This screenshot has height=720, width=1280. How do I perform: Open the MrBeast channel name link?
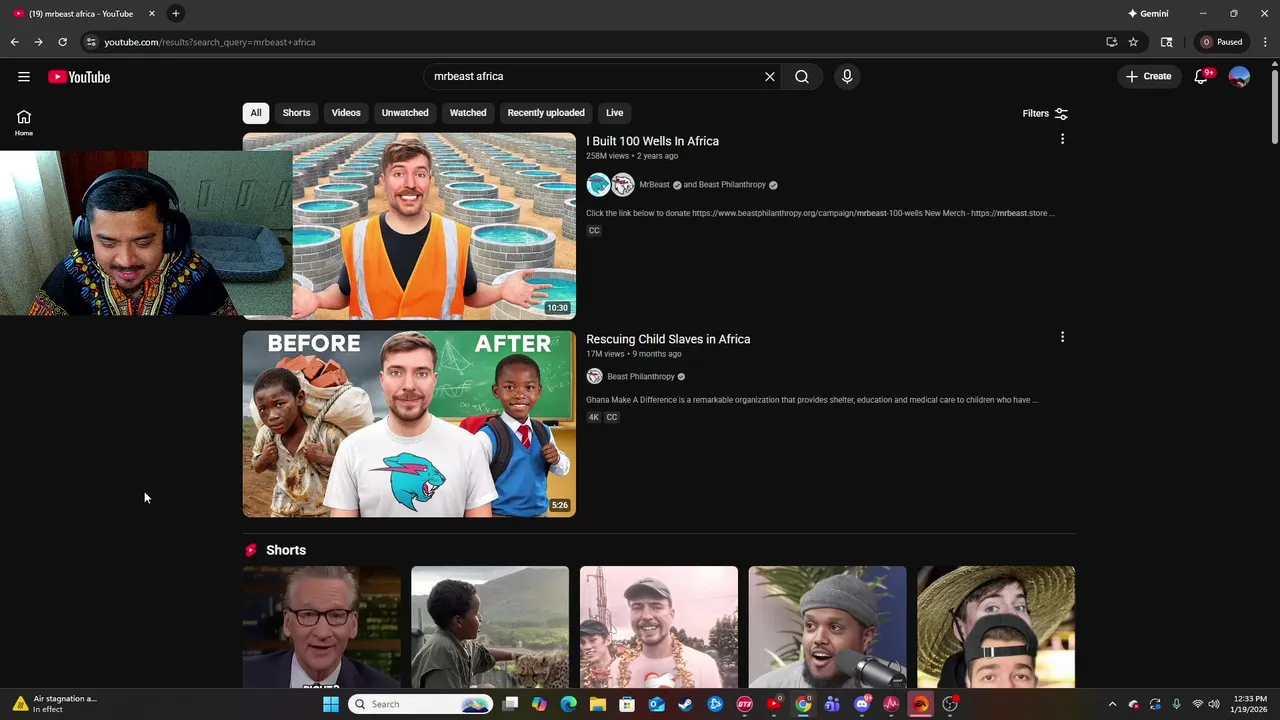tap(654, 185)
